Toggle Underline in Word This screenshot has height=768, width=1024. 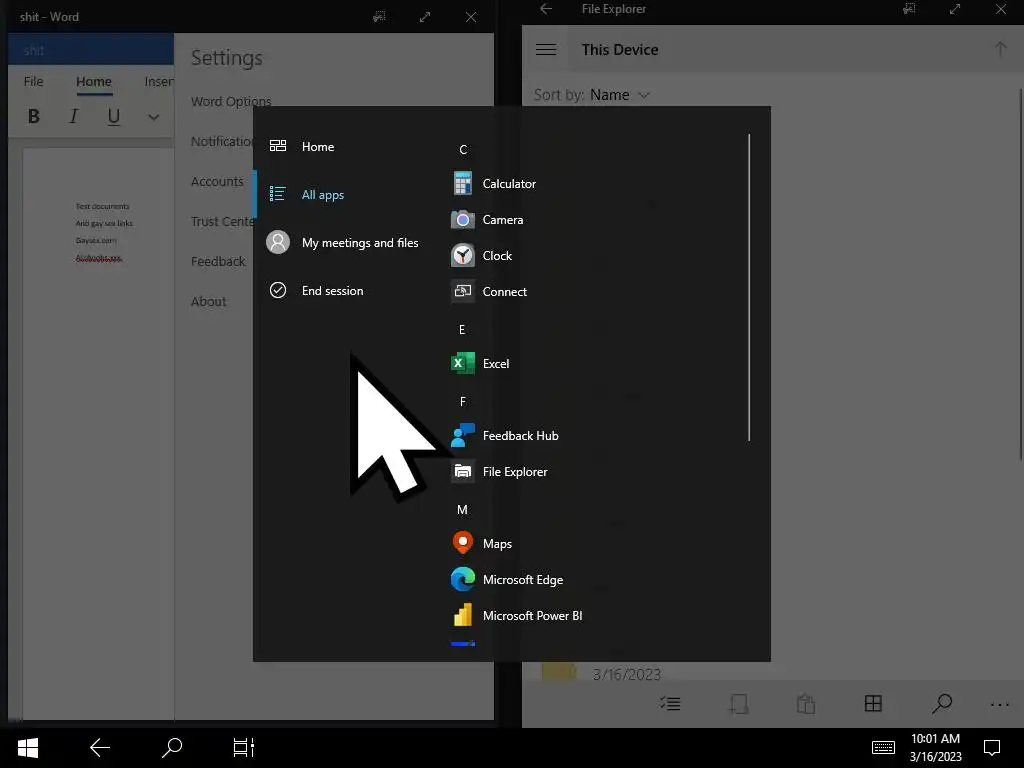[x=114, y=116]
